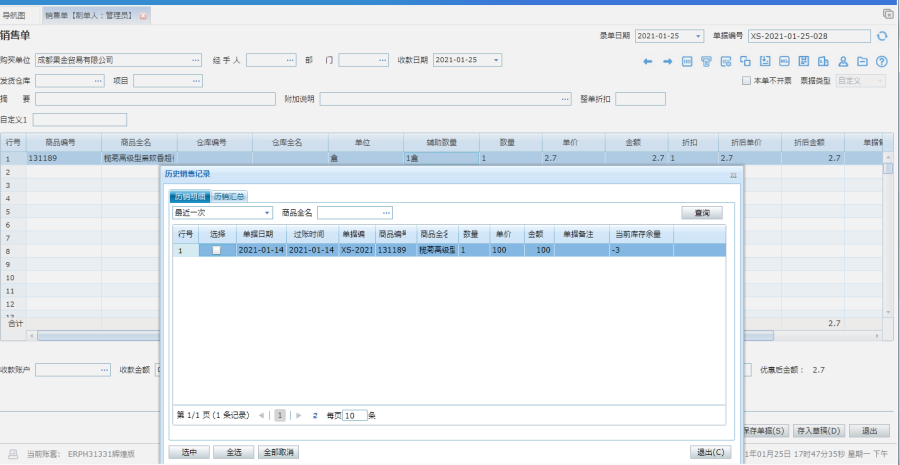Switch to the 历销汇总 tab
Viewport: 900px width, 465px height.
229,197
